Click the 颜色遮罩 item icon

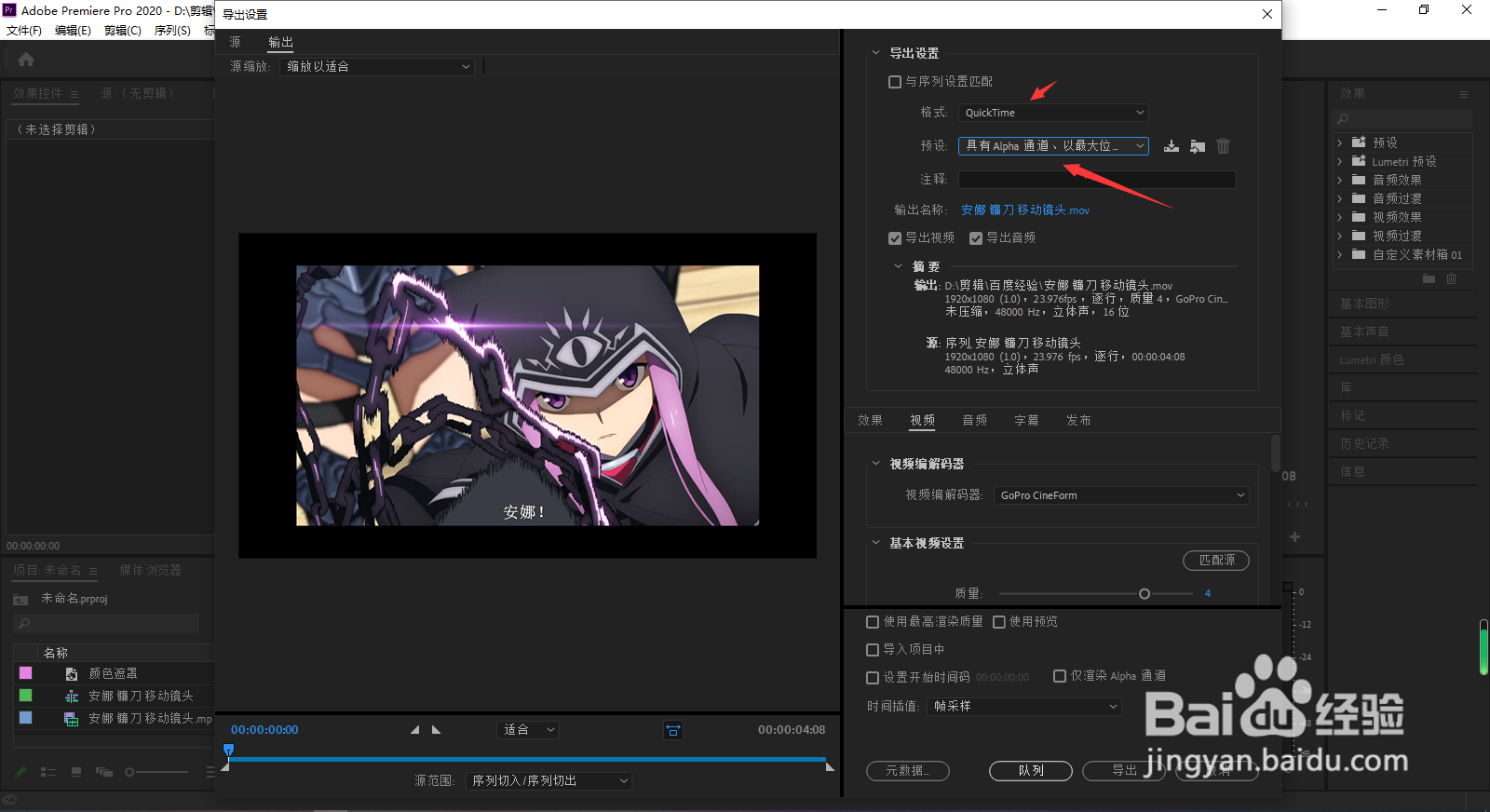coord(71,673)
